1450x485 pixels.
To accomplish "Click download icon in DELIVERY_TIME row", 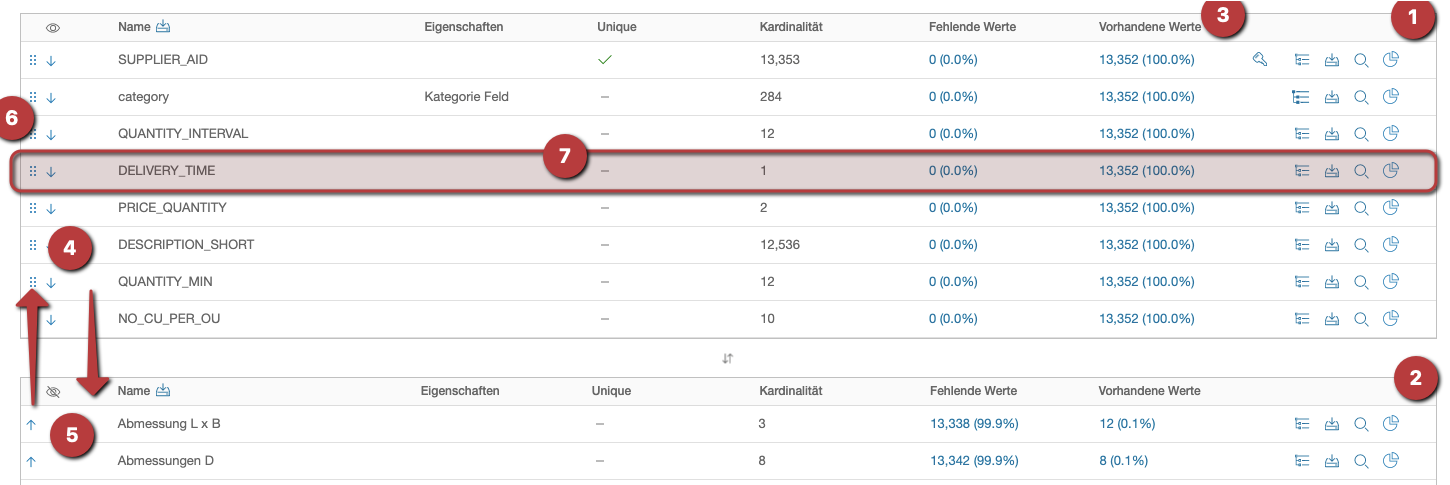I will (1331, 171).
